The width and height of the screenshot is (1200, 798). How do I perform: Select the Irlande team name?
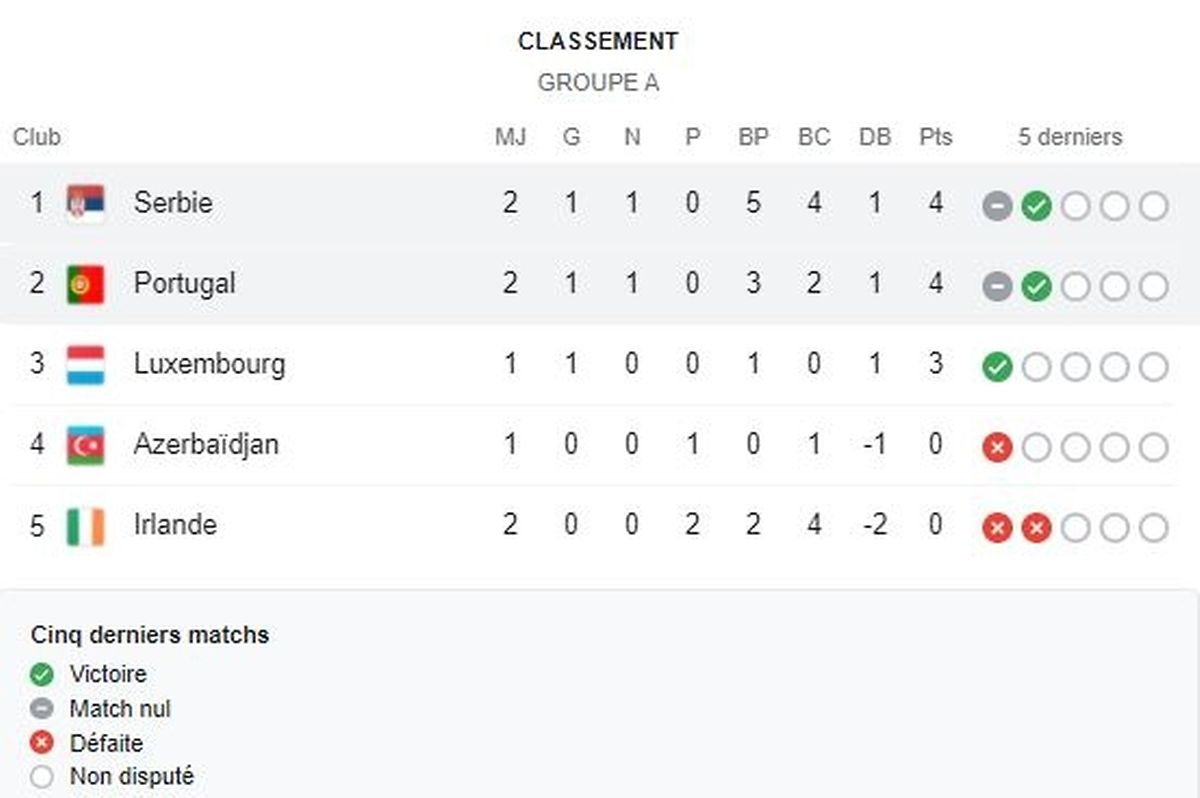175,525
